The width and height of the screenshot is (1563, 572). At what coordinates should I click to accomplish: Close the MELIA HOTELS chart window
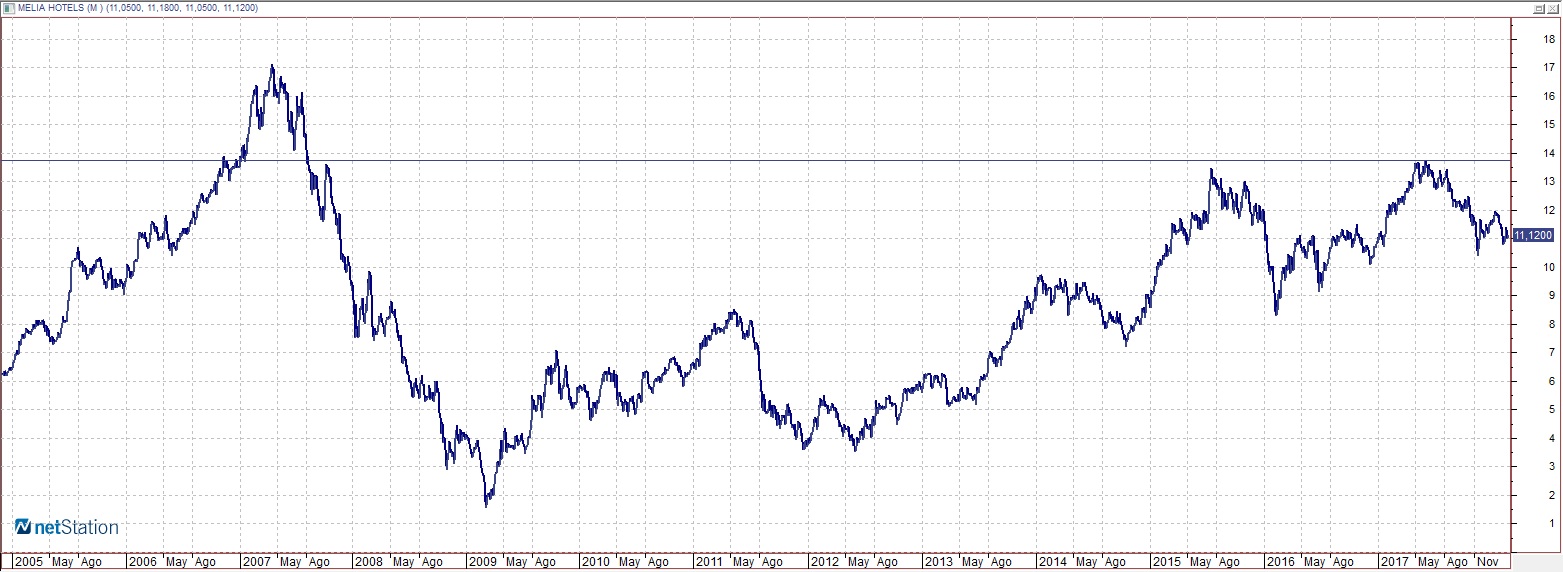1551,7
